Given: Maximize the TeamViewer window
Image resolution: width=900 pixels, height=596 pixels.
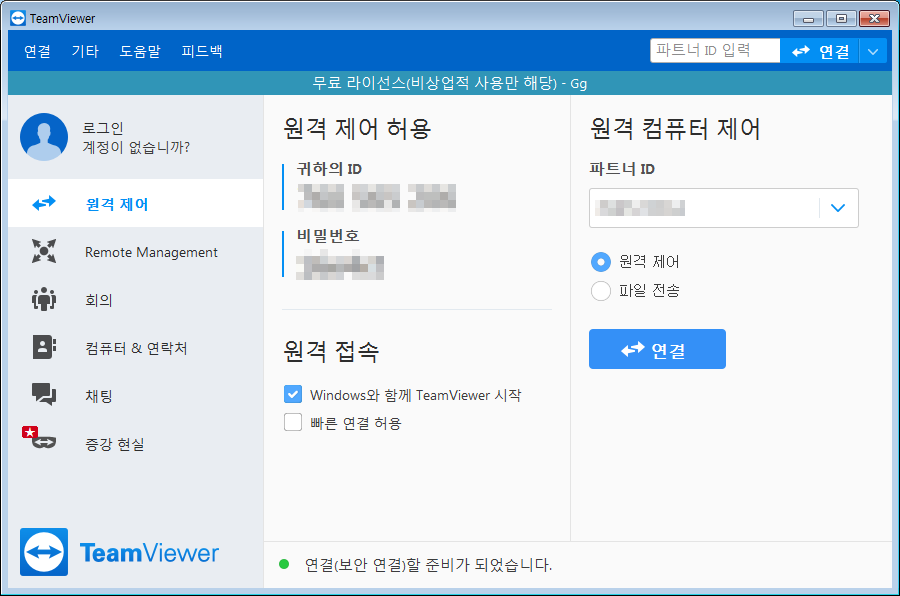Looking at the screenshot, I should (x=841, y=19).
